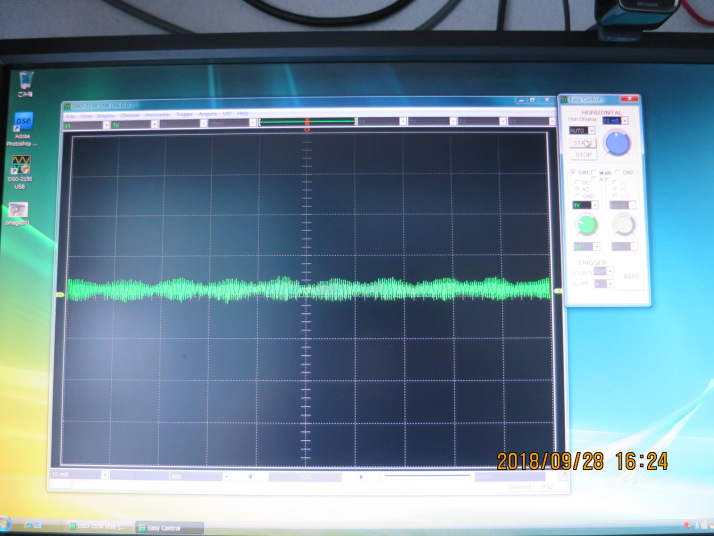Select the CH1 GND coupling radio button
Screen dimensions: 714x536
coord(577,195)
